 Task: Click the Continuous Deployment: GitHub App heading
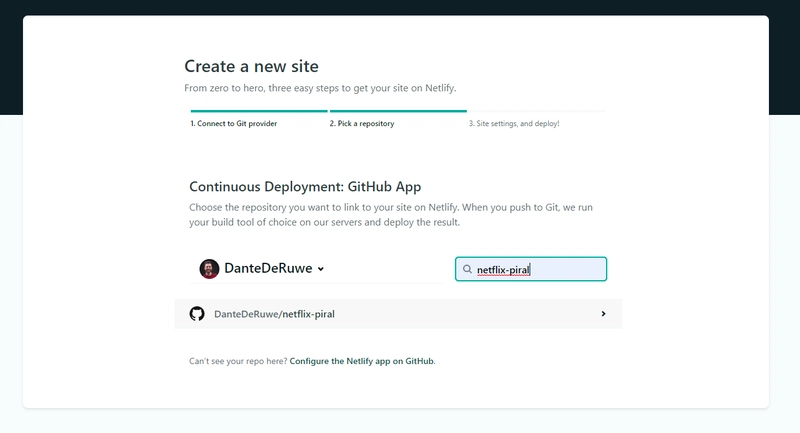305,187
